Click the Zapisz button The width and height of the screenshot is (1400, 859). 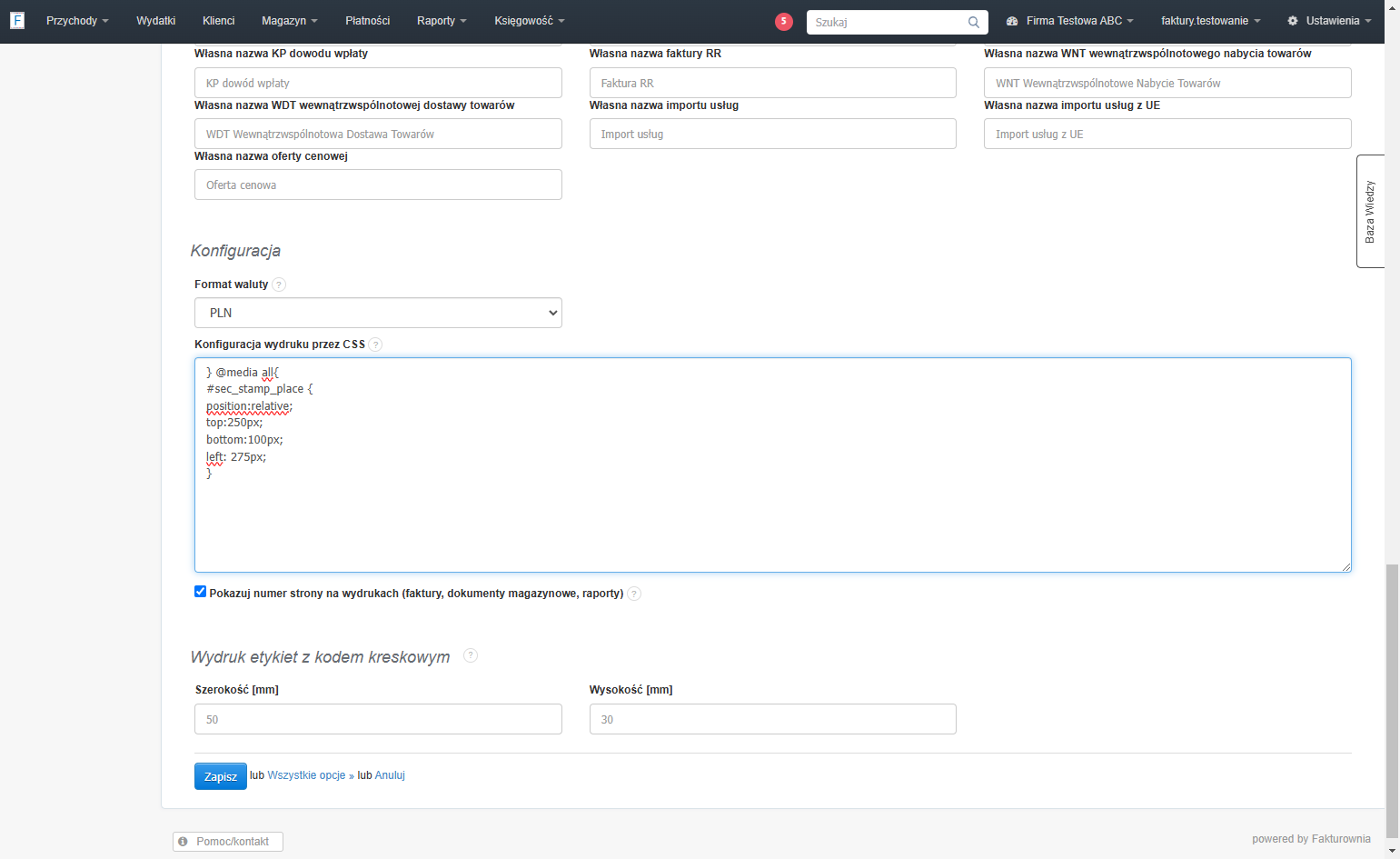pyautogui.click(x=221, y=776)
